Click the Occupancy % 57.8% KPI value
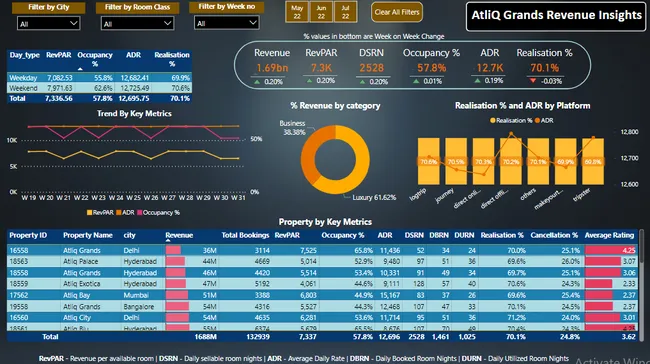 (432, 68)
